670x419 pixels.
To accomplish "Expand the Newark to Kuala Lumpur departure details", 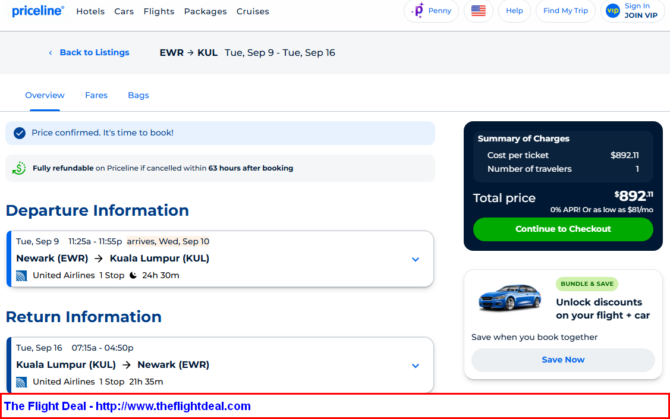I will [x=415, y=259].
